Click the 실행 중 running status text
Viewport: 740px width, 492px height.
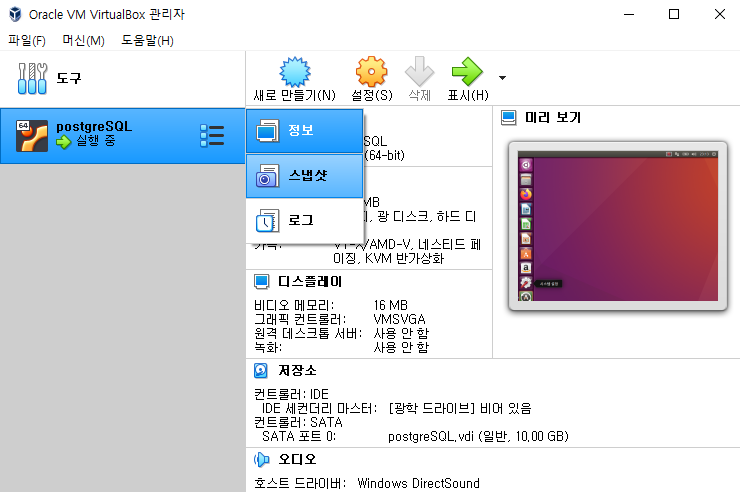click(x=96, y=141)
